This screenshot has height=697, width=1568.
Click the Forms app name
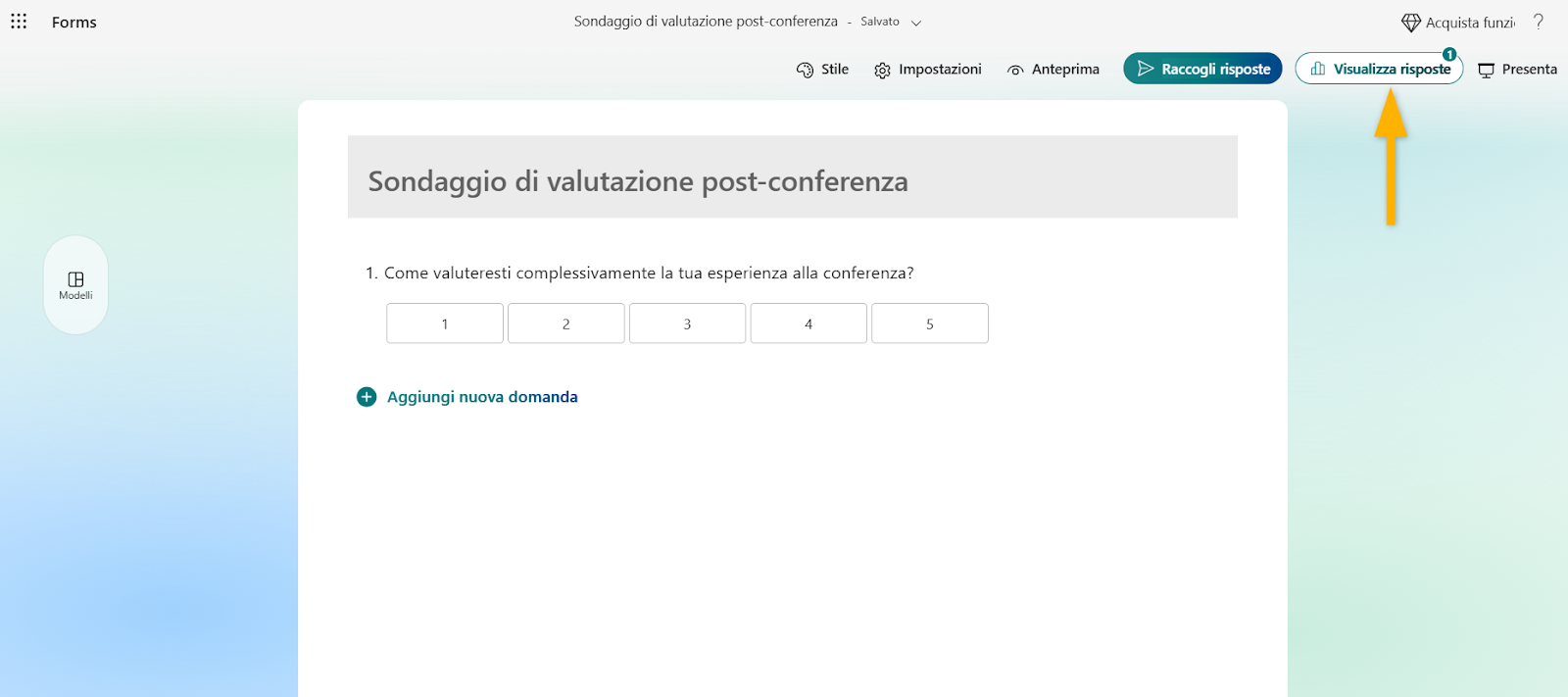point(74,22)
